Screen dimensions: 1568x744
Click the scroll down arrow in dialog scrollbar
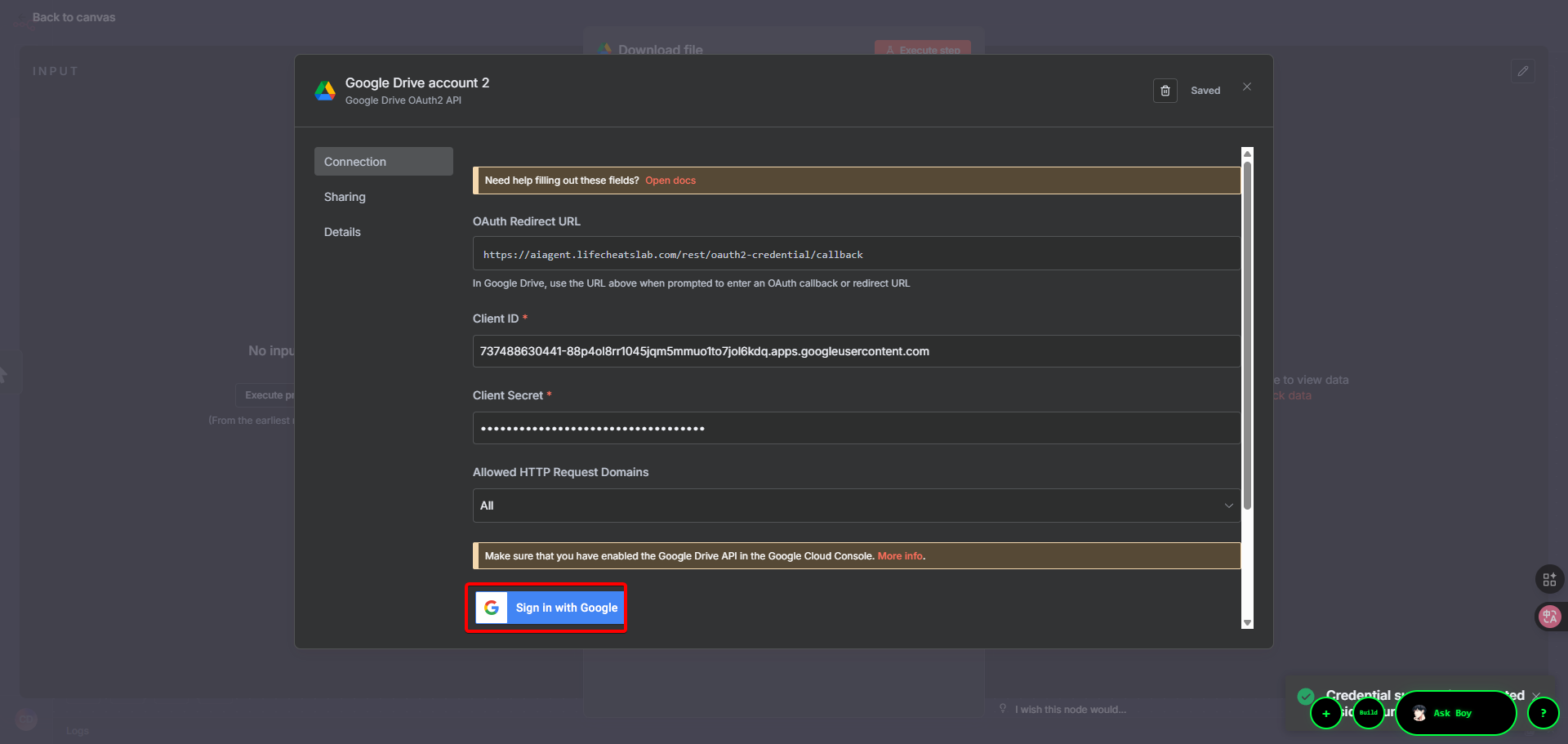[1247, 623]
